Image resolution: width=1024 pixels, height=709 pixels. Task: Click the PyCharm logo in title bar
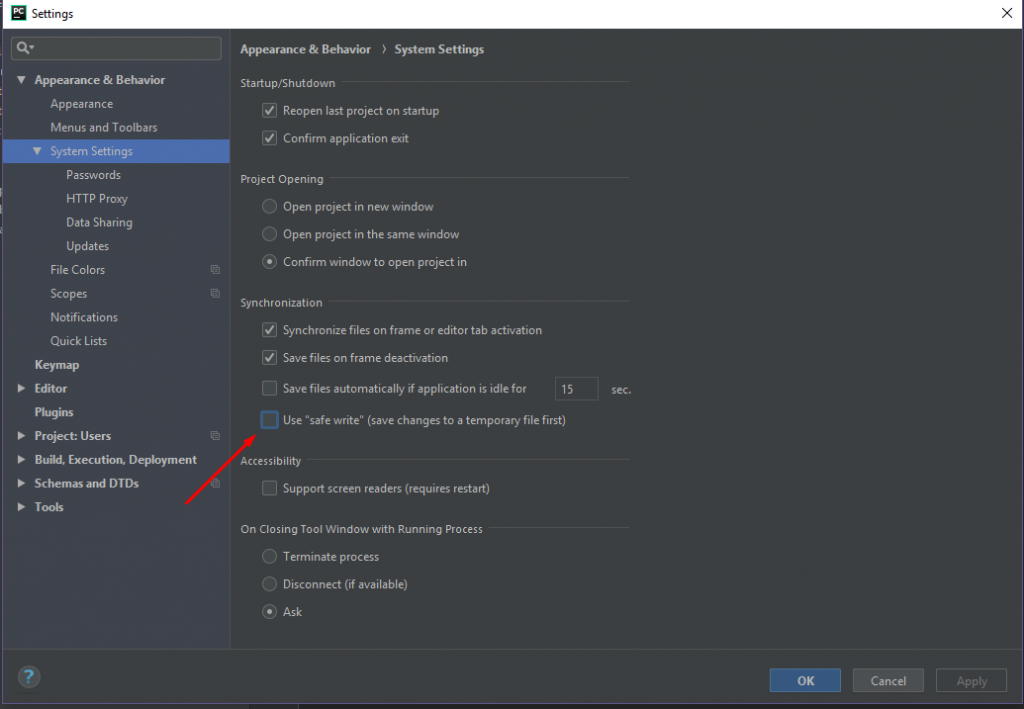(18, 13)
